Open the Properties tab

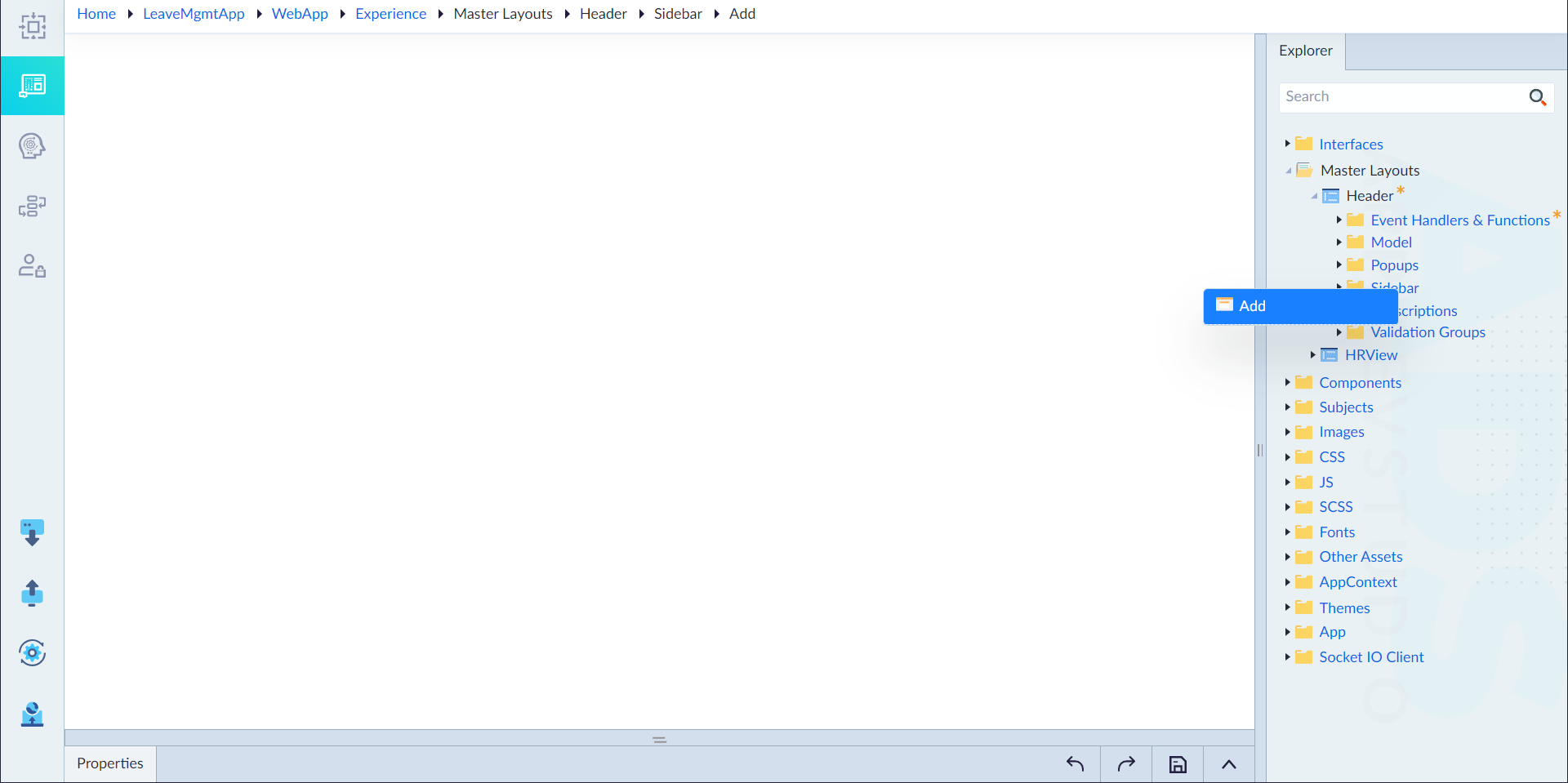(110, 763)
